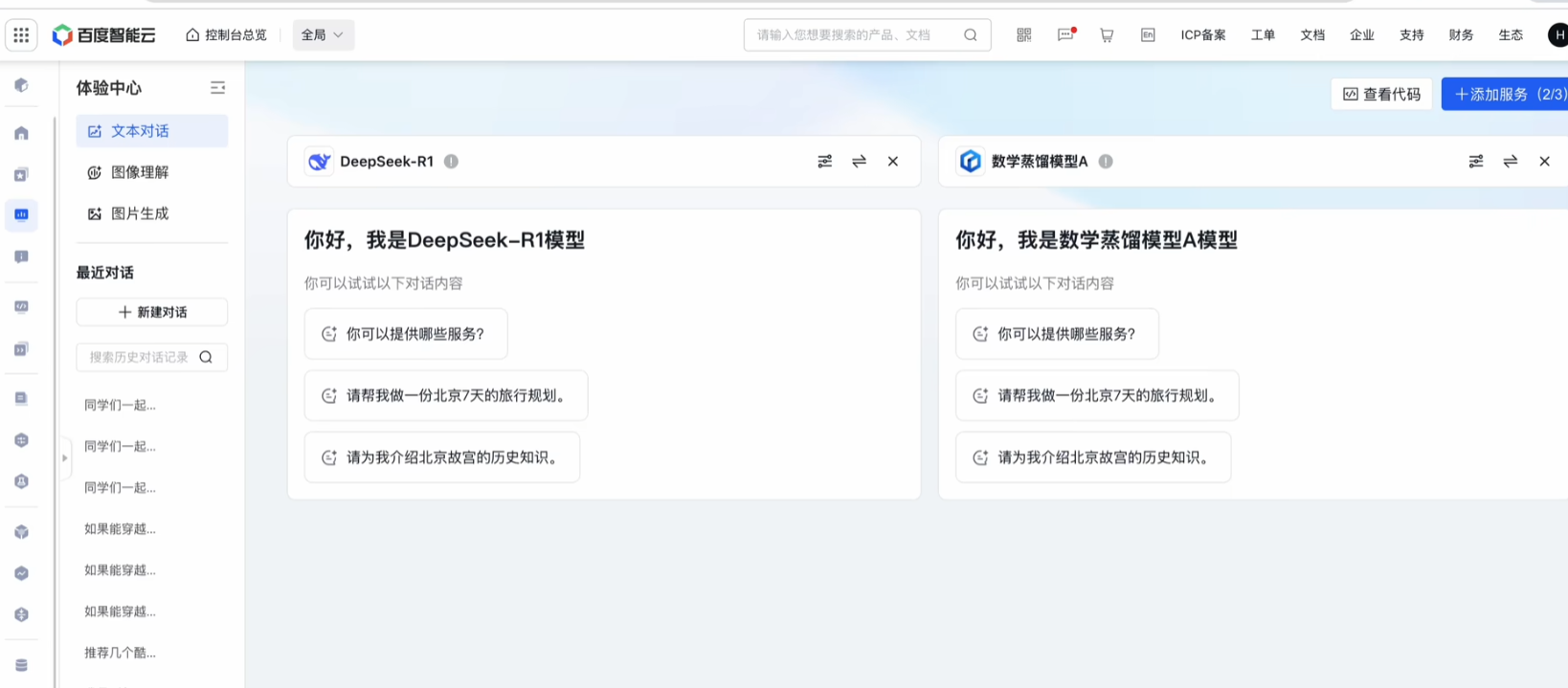Open DeepSeek-R1 info icon
The image size is (1568, 688).
(x=451, y=162)
